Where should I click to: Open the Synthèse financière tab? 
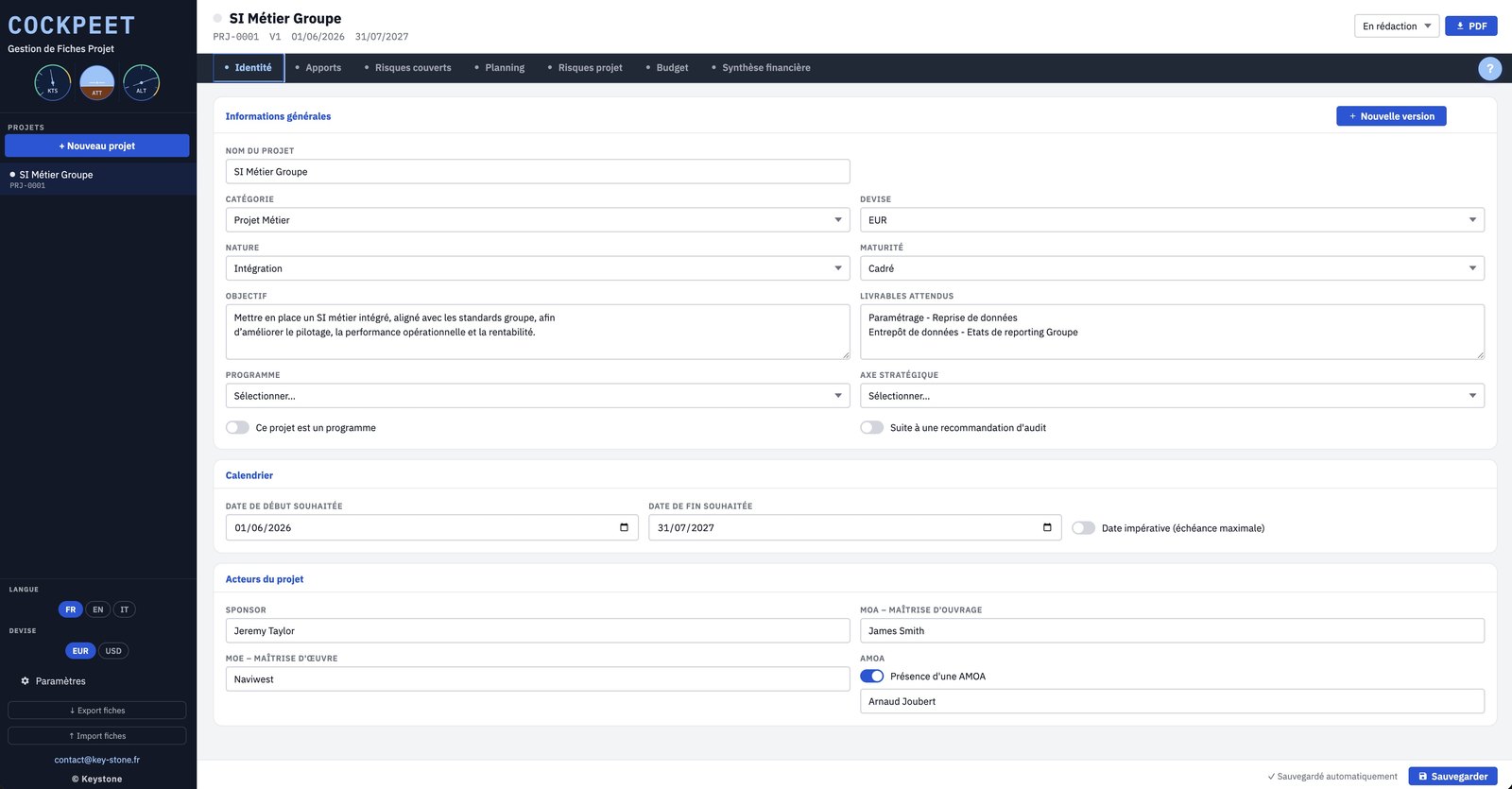pyautogui.click(x=762, y=68)
